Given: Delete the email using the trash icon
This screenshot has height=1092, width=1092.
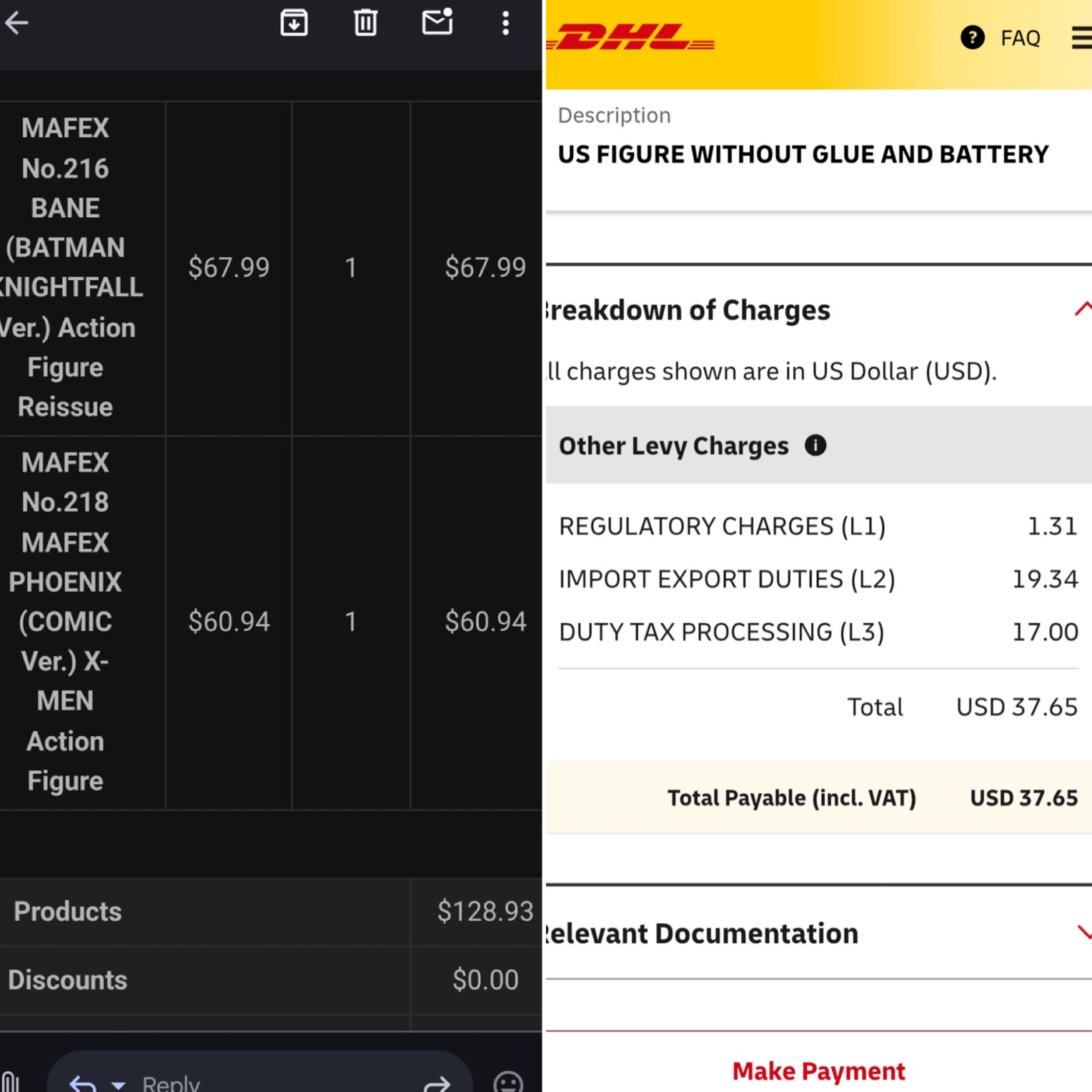Looking at the screenshot, I should (x=365, y=23).
